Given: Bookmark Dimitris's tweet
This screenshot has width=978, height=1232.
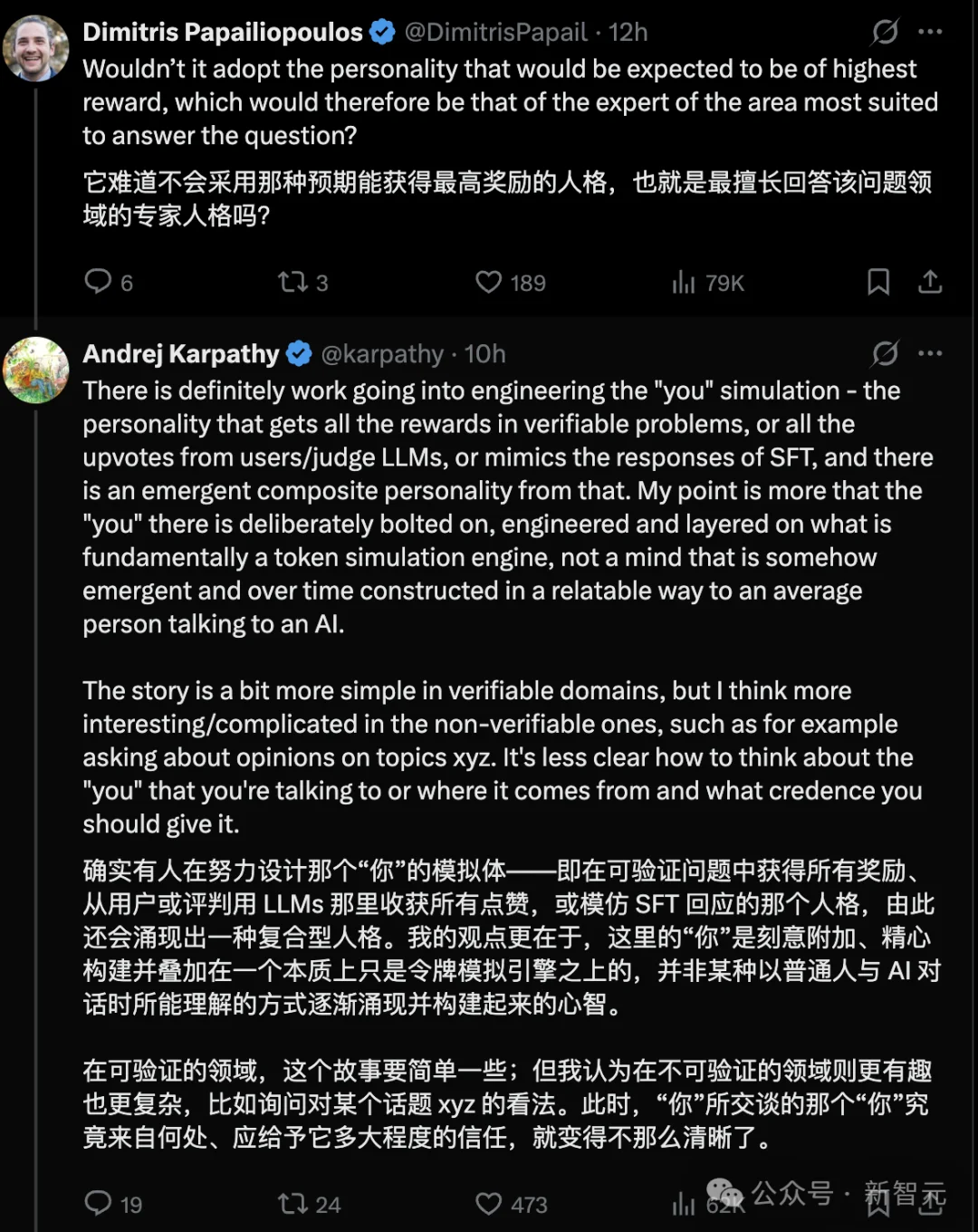Looking at the screenshot, I should click(877, 283).
